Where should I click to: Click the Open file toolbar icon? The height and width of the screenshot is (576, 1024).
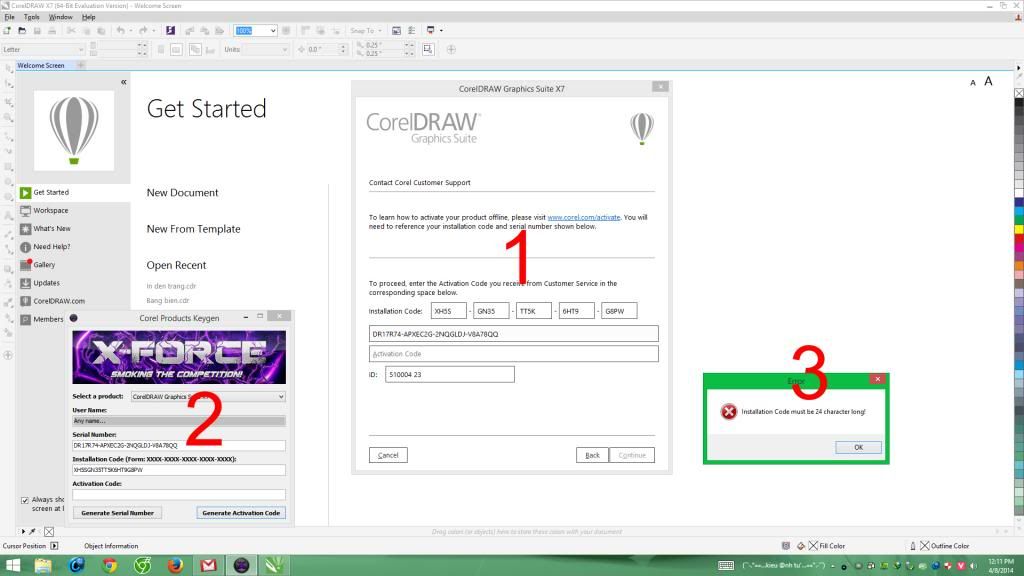coord(22,31)
